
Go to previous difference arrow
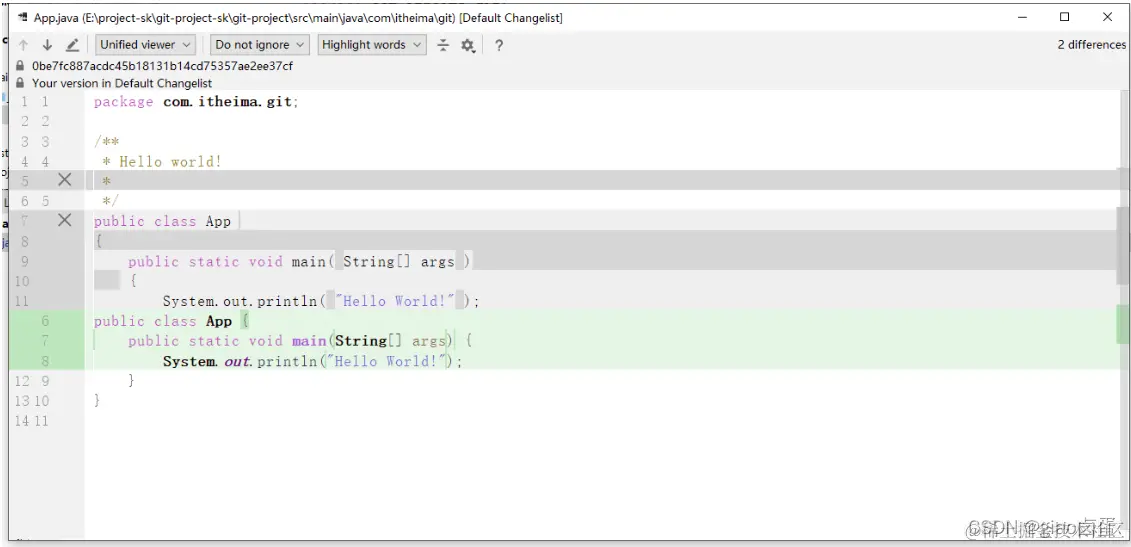pyautogui.click(x=24, y=45)
